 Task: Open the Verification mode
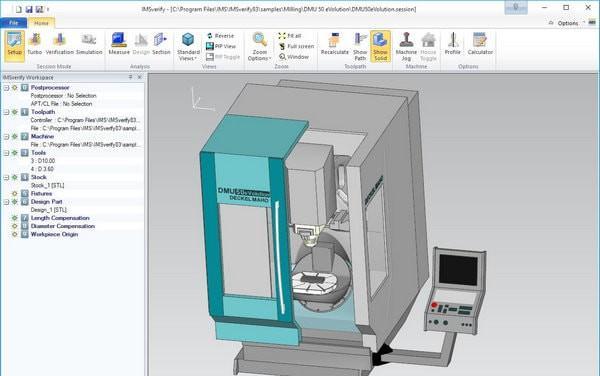(59, 44)
